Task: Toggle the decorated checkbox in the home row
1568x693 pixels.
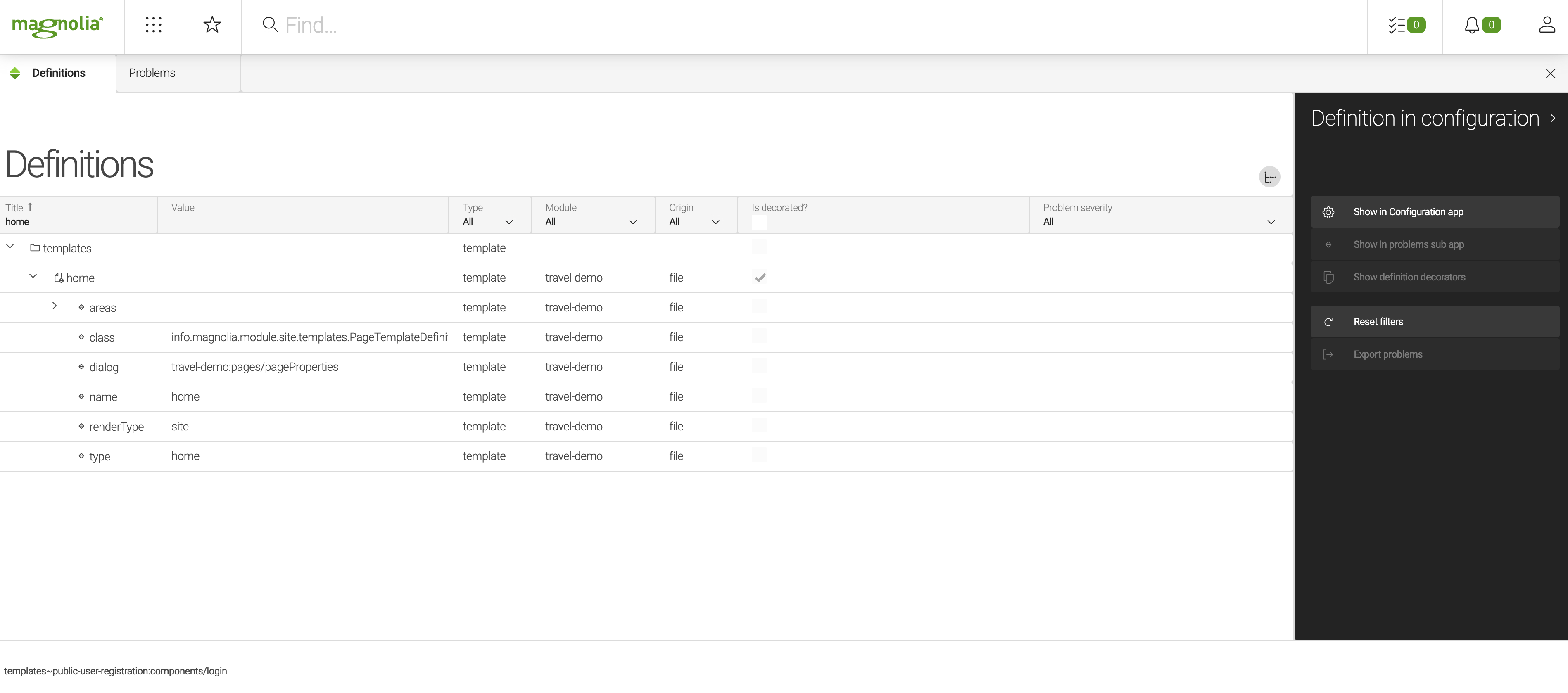Action: point(760,278)
